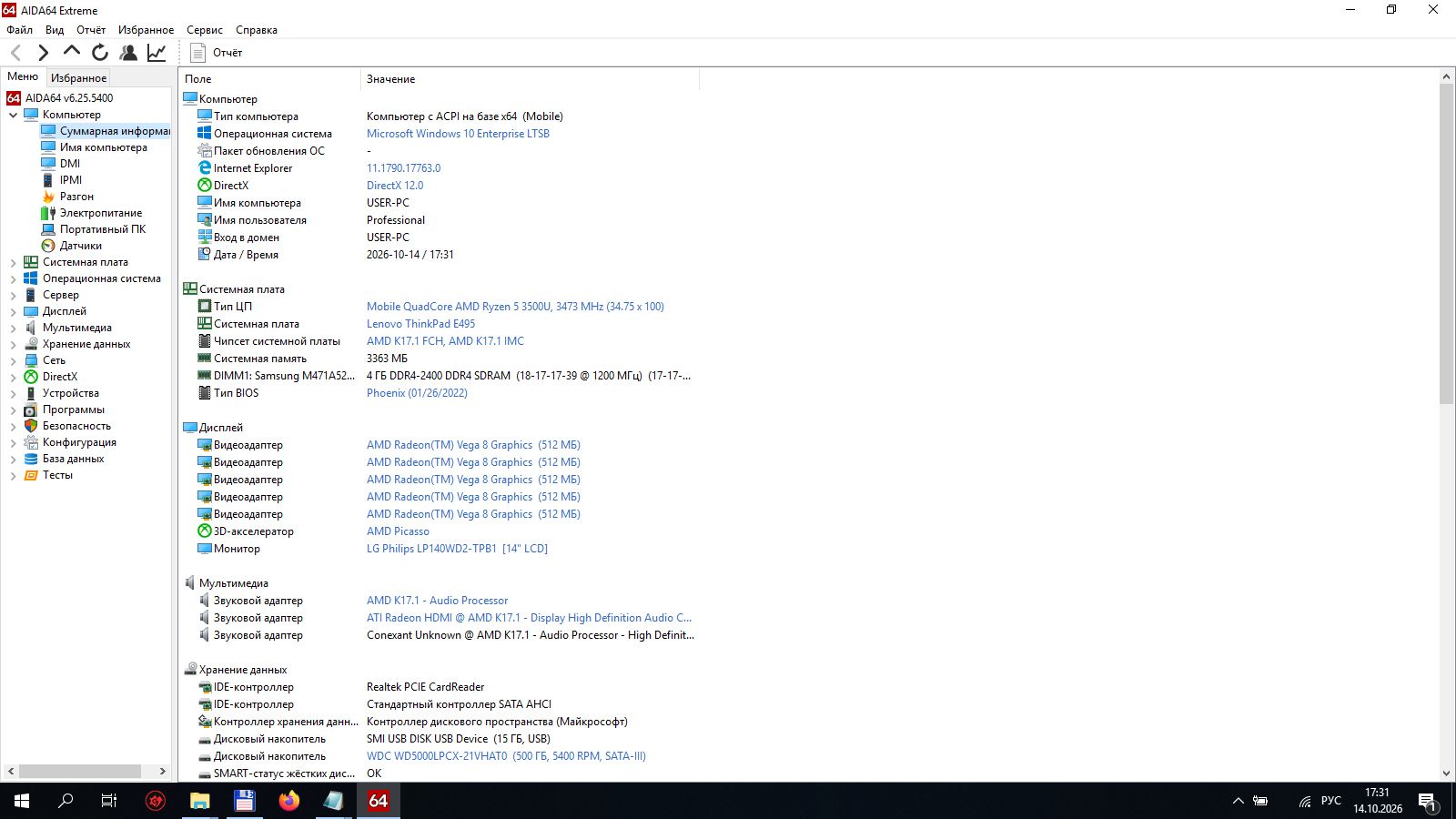The image size is (1456, 819).
Task: Click the forward navigation arrow
Action: 43,53
